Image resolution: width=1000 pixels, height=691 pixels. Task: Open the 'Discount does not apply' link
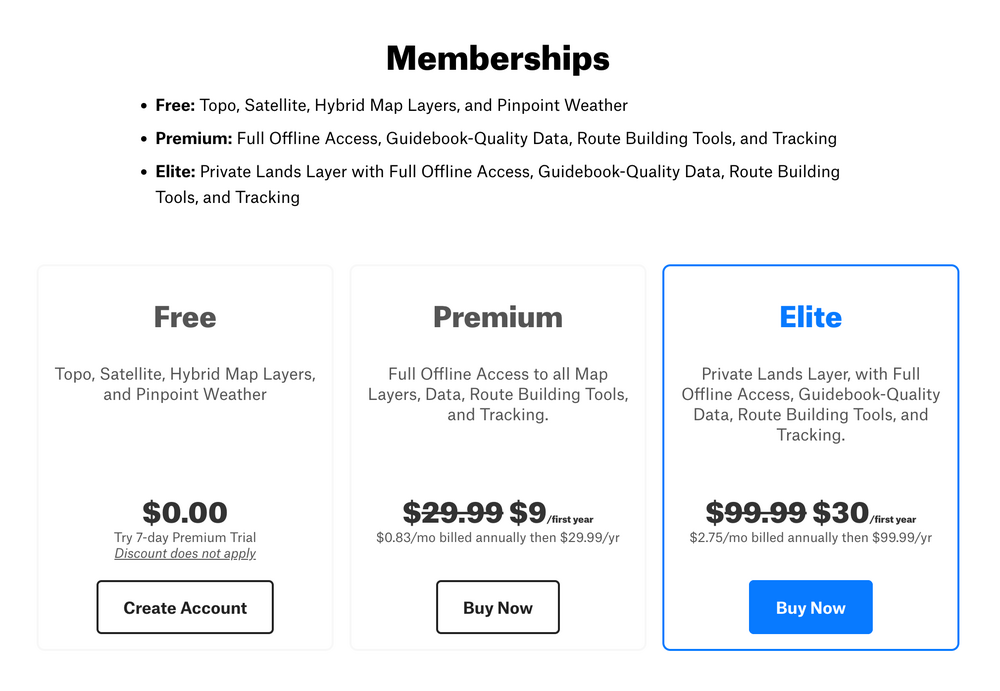[185, 554]
